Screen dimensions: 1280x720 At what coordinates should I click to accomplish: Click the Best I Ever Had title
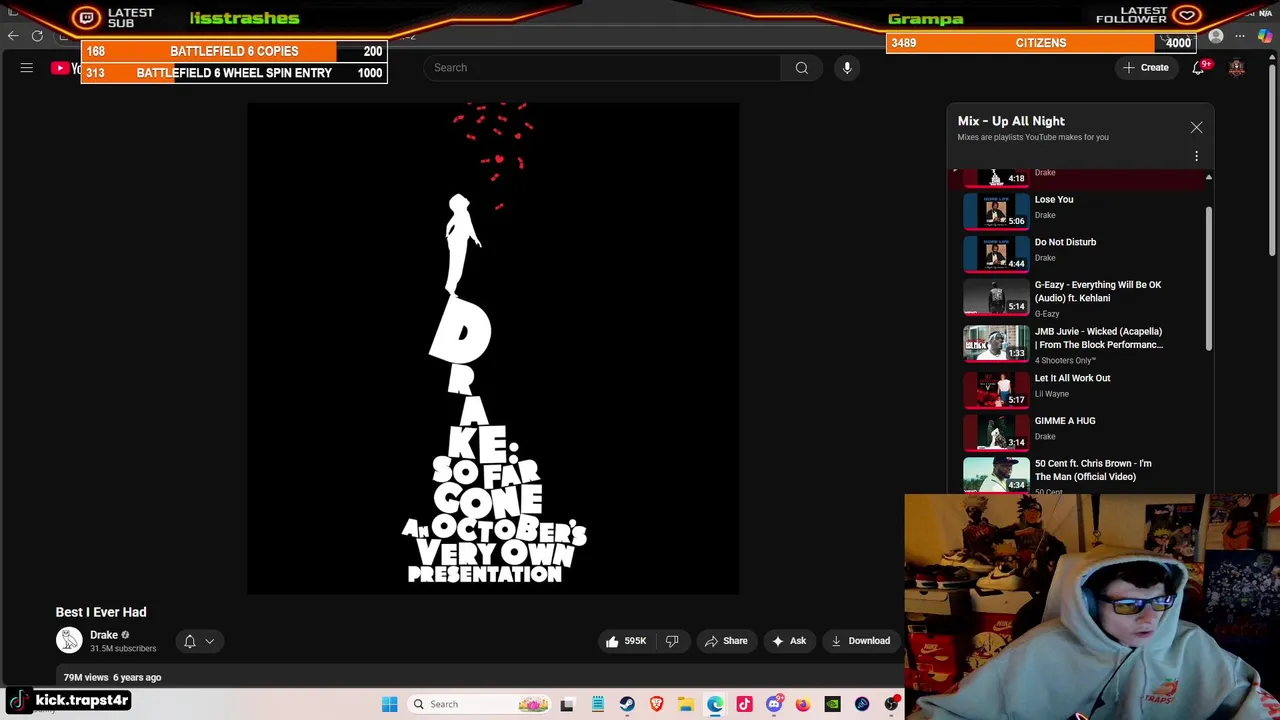101,612
